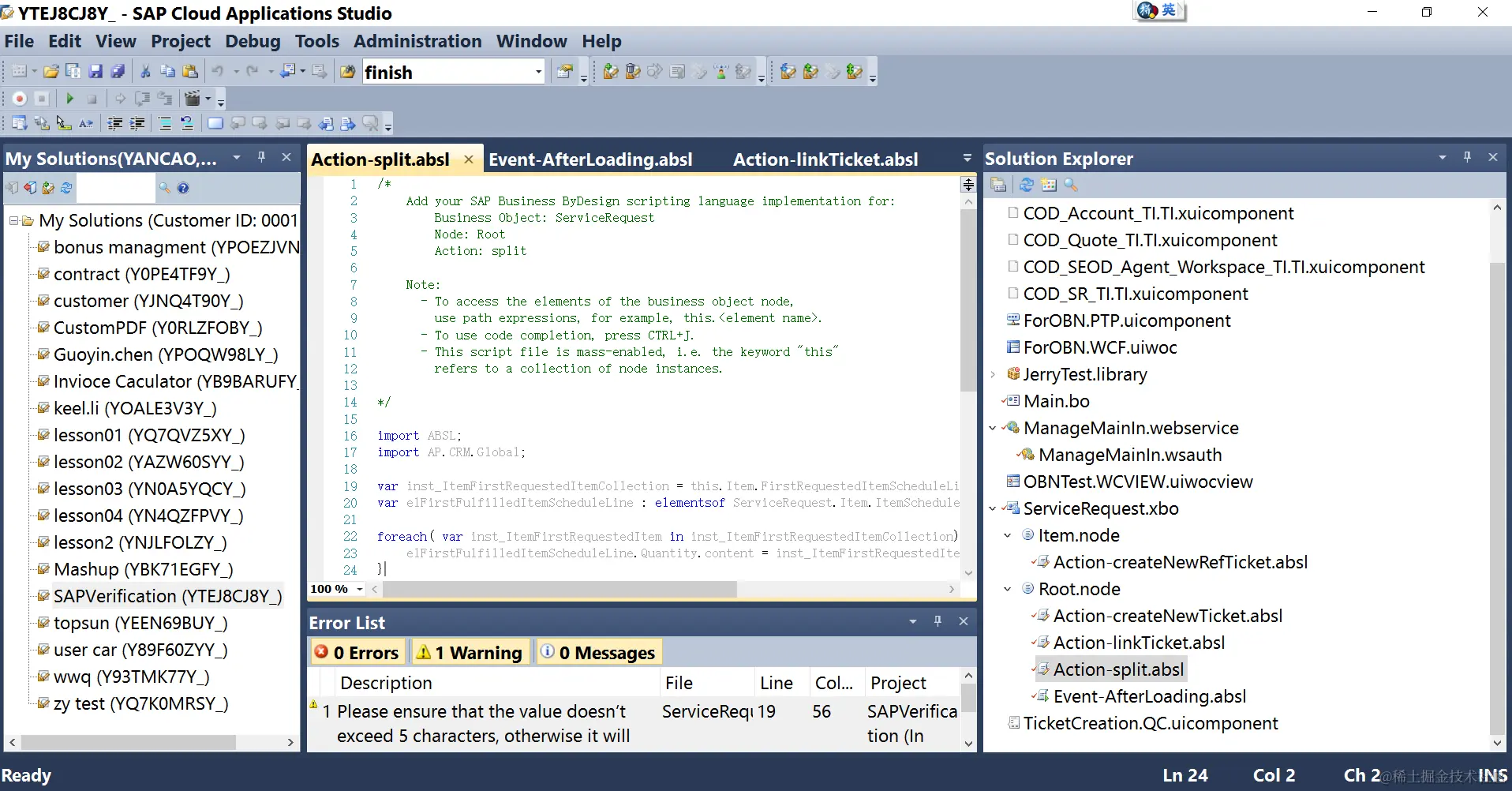
Task: Open the editor zoom 100 % dropdown
Action: [360, 589]
